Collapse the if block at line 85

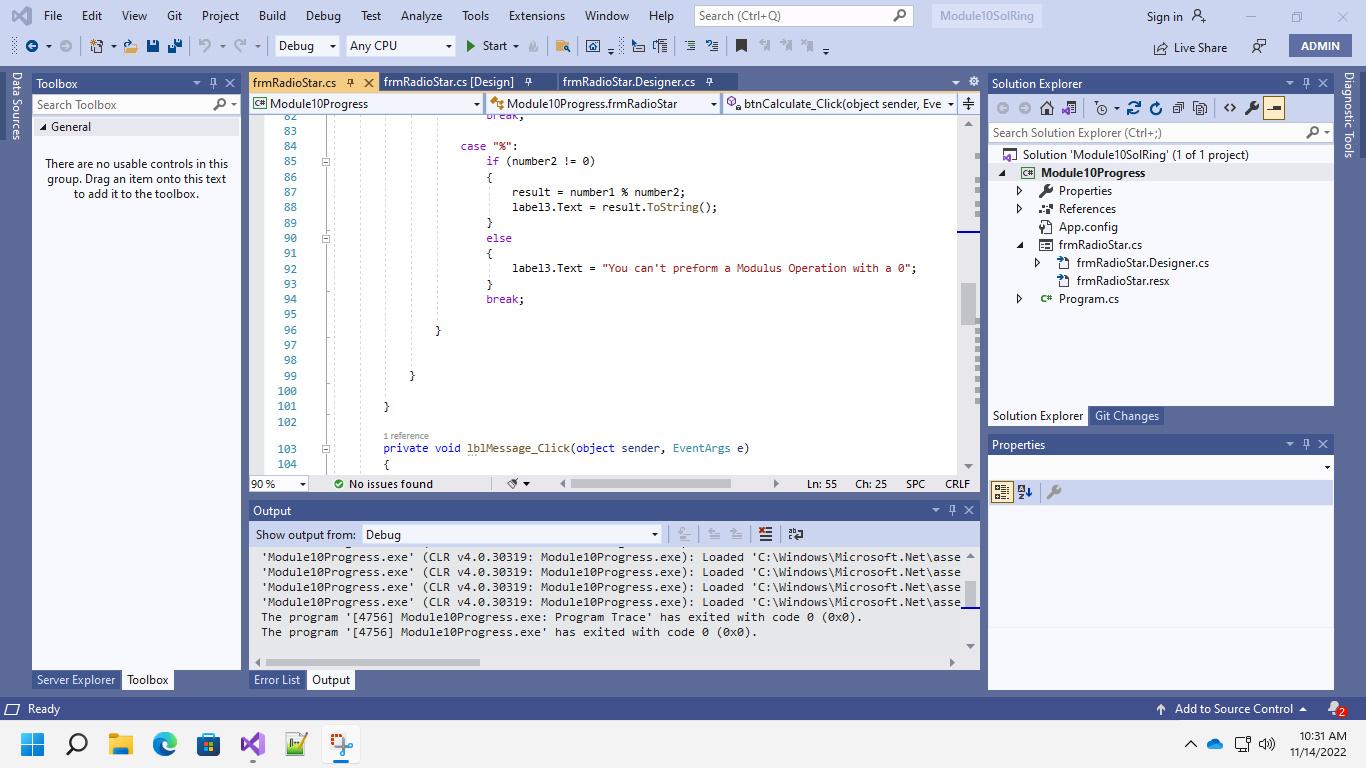326,161
